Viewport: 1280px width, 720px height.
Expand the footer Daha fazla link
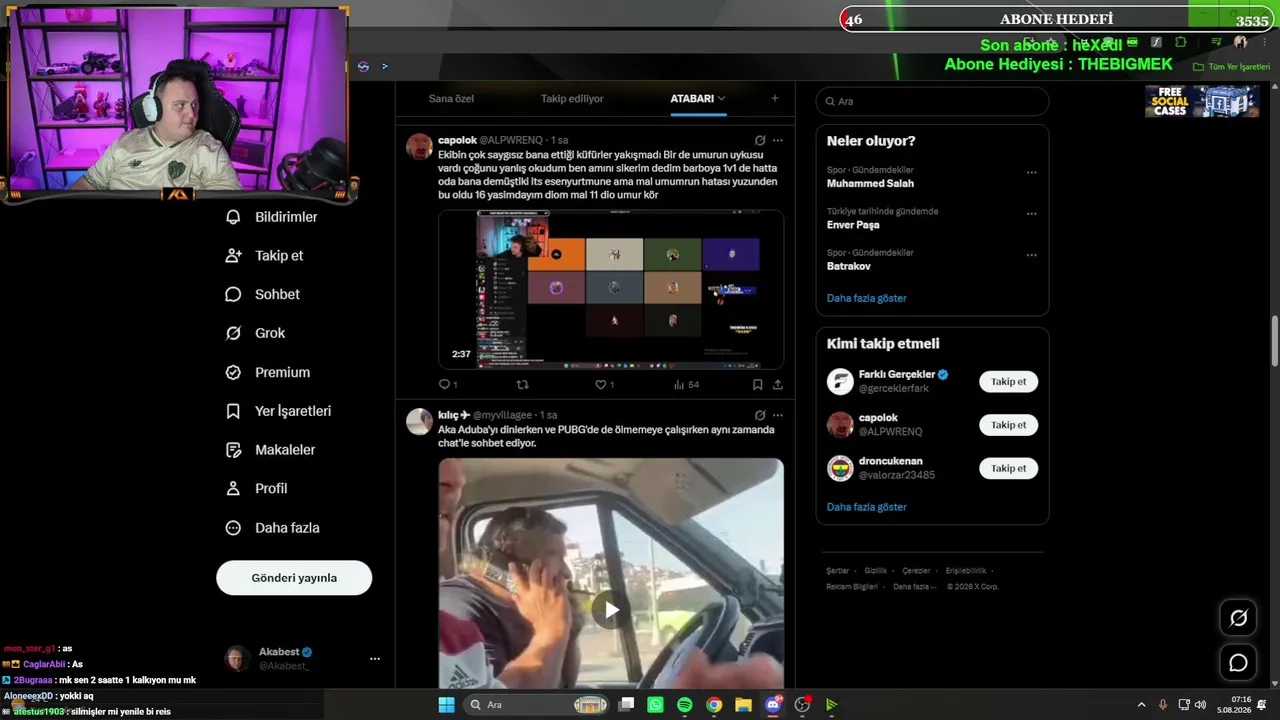pos(916,587)
